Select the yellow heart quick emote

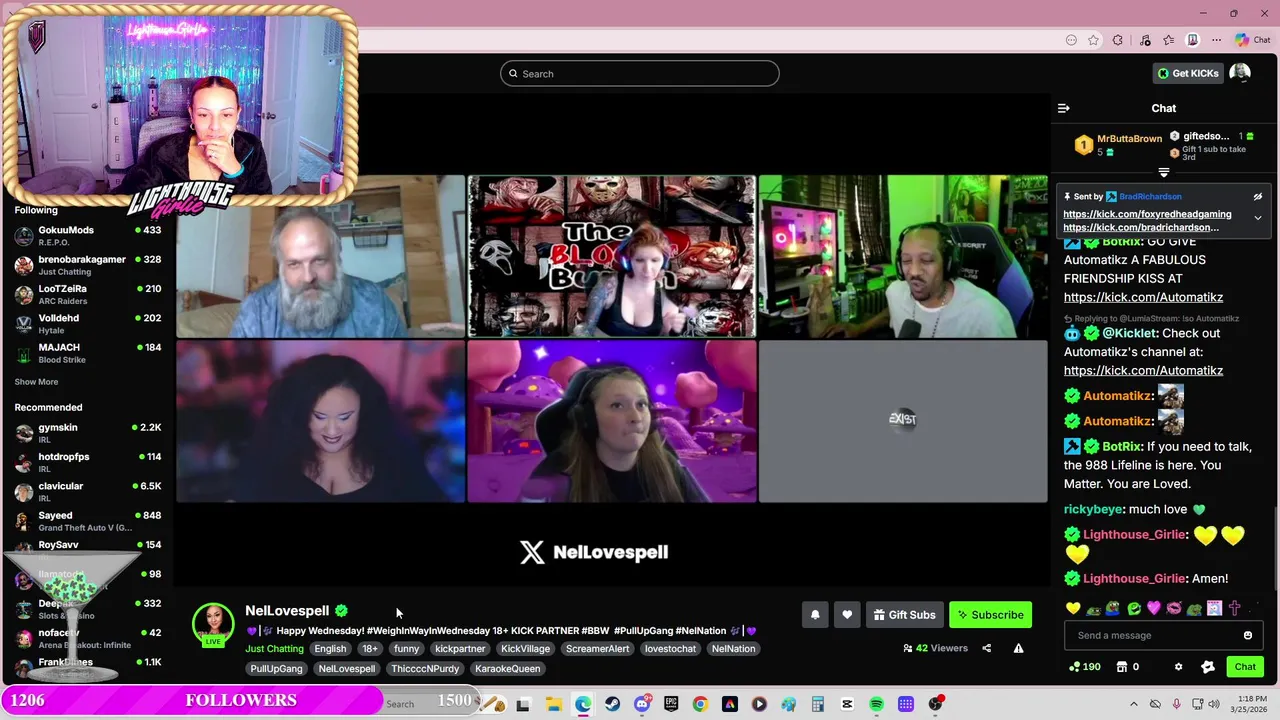1073,608
